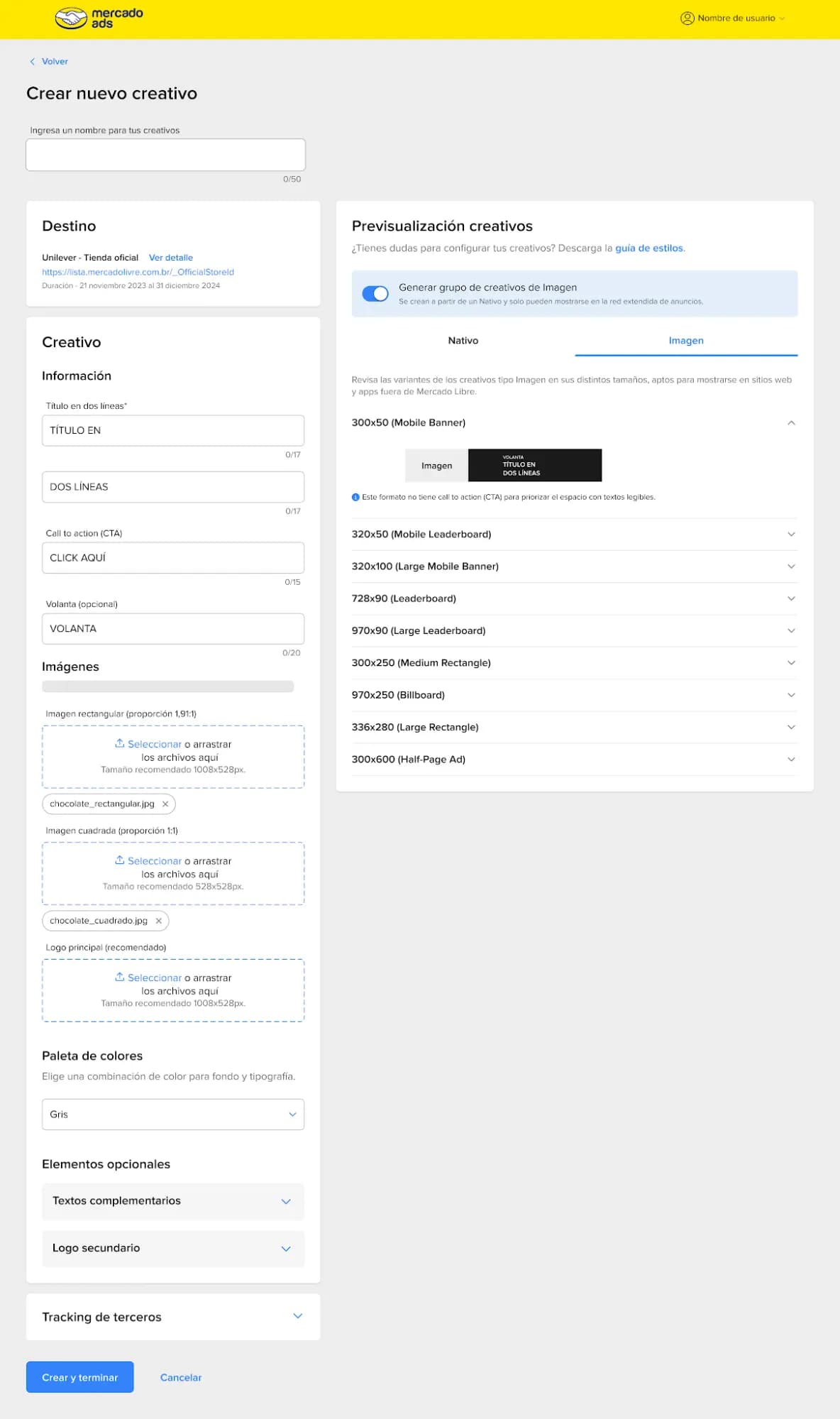Image resolution: width=840 pixels, height=1419 pixels.
Task: Click Seleccionar in square image dropzone
Action: click(155, 861)
